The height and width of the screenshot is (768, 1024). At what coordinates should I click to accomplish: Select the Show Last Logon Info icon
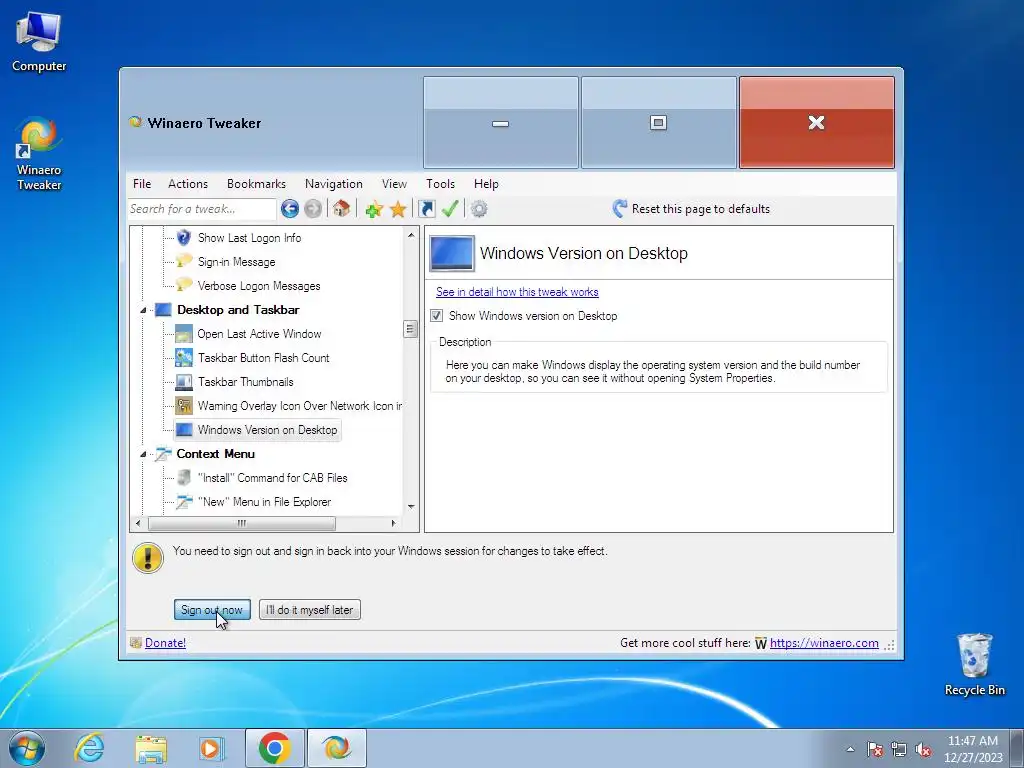click(184, 238)
